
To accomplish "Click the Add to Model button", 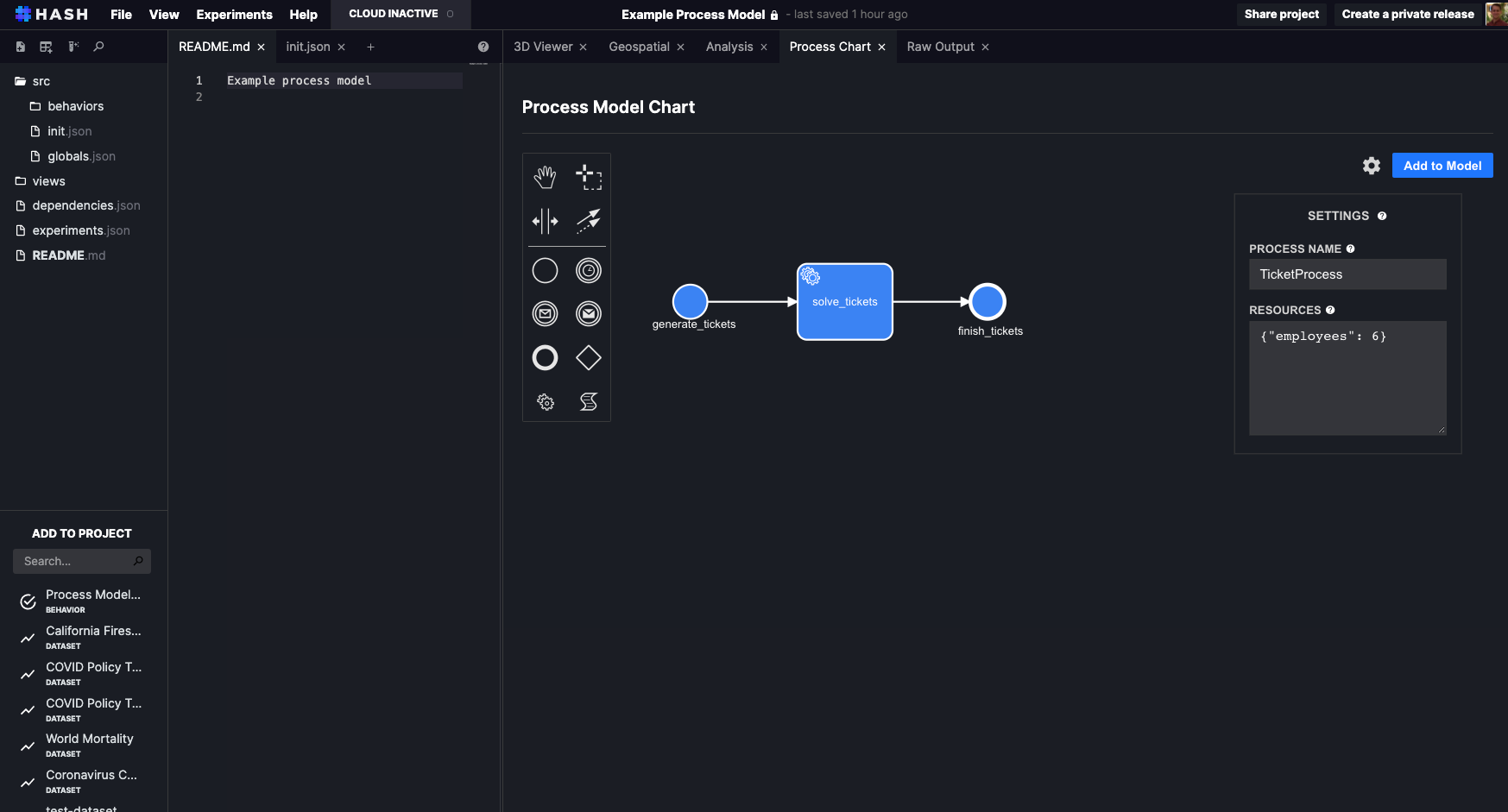I will (x=1442, y=165).
